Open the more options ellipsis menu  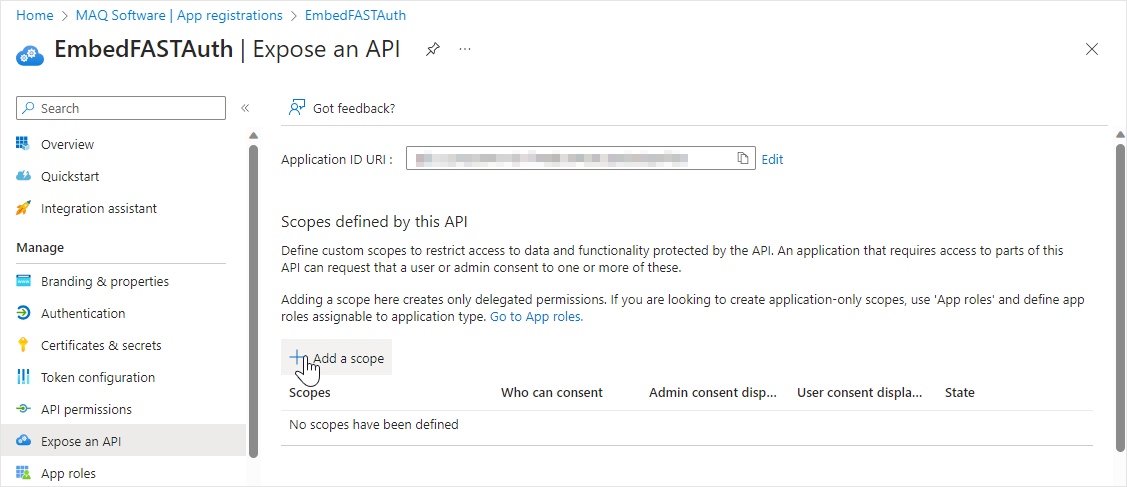click(465, 49)
